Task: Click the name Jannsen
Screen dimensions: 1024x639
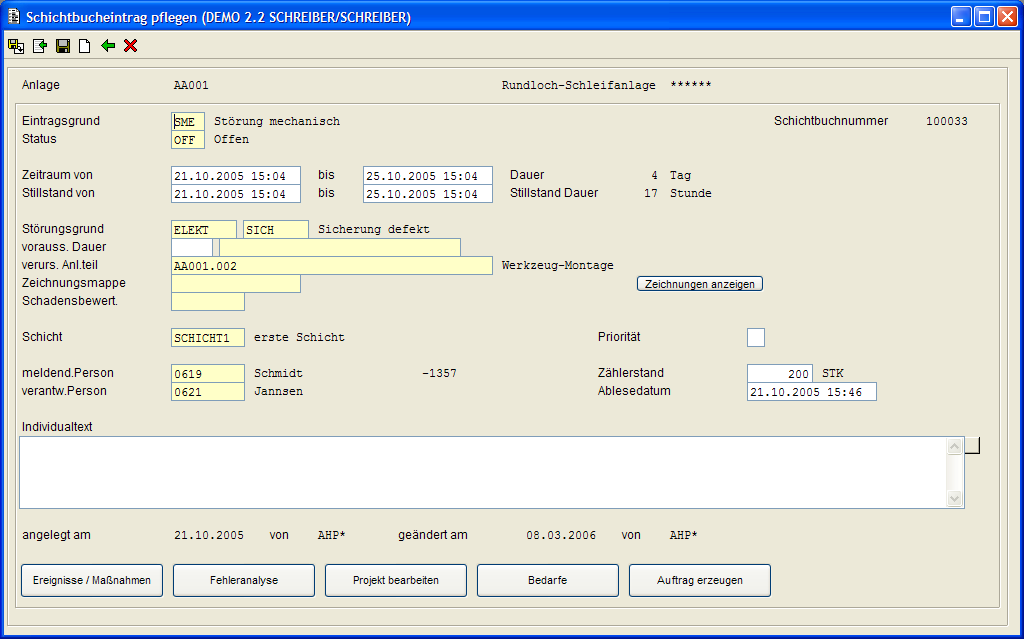Action: [278, 392]
